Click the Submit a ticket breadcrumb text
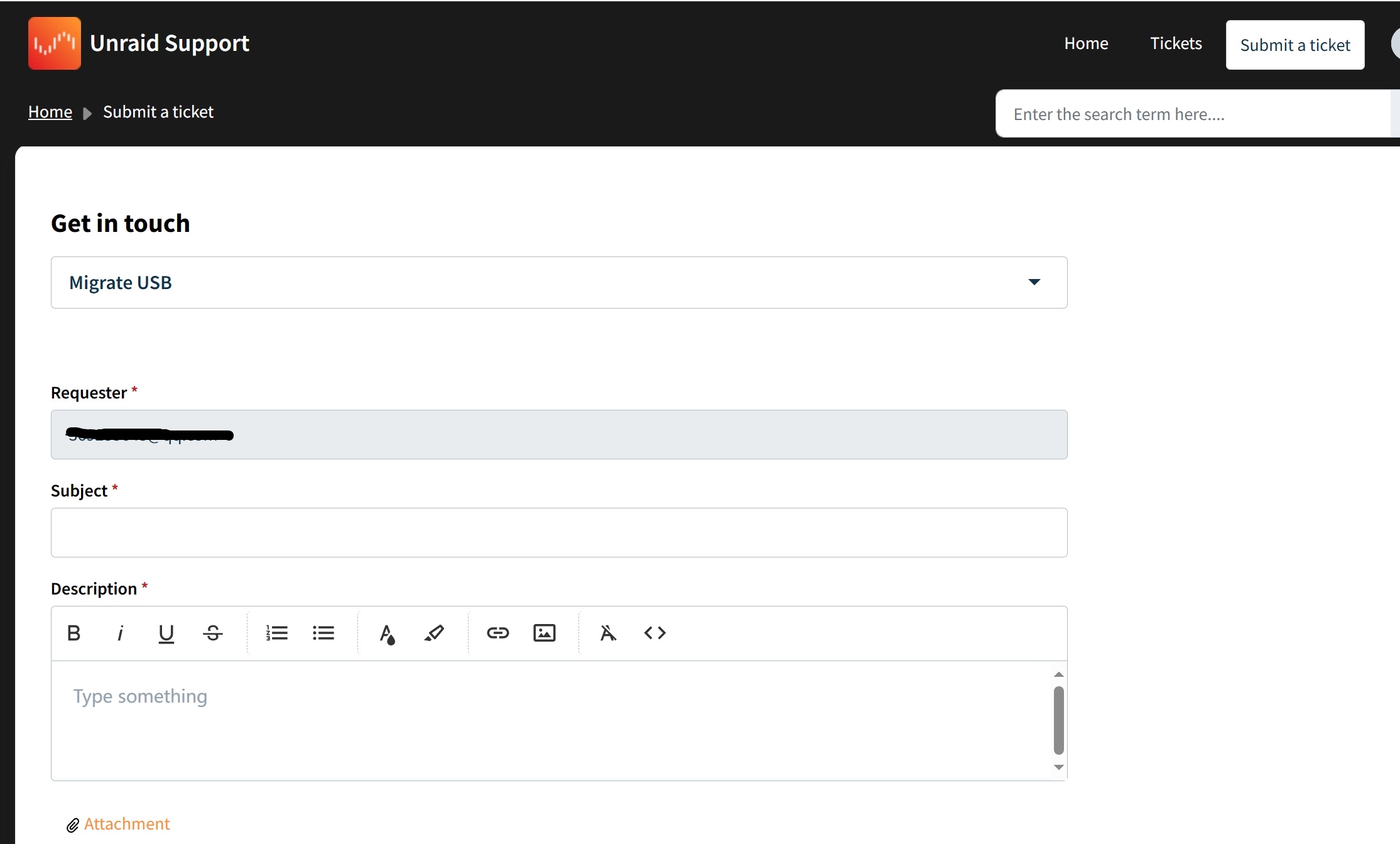Viewport: 1400px width, 844px height. [x=158, y=112]
